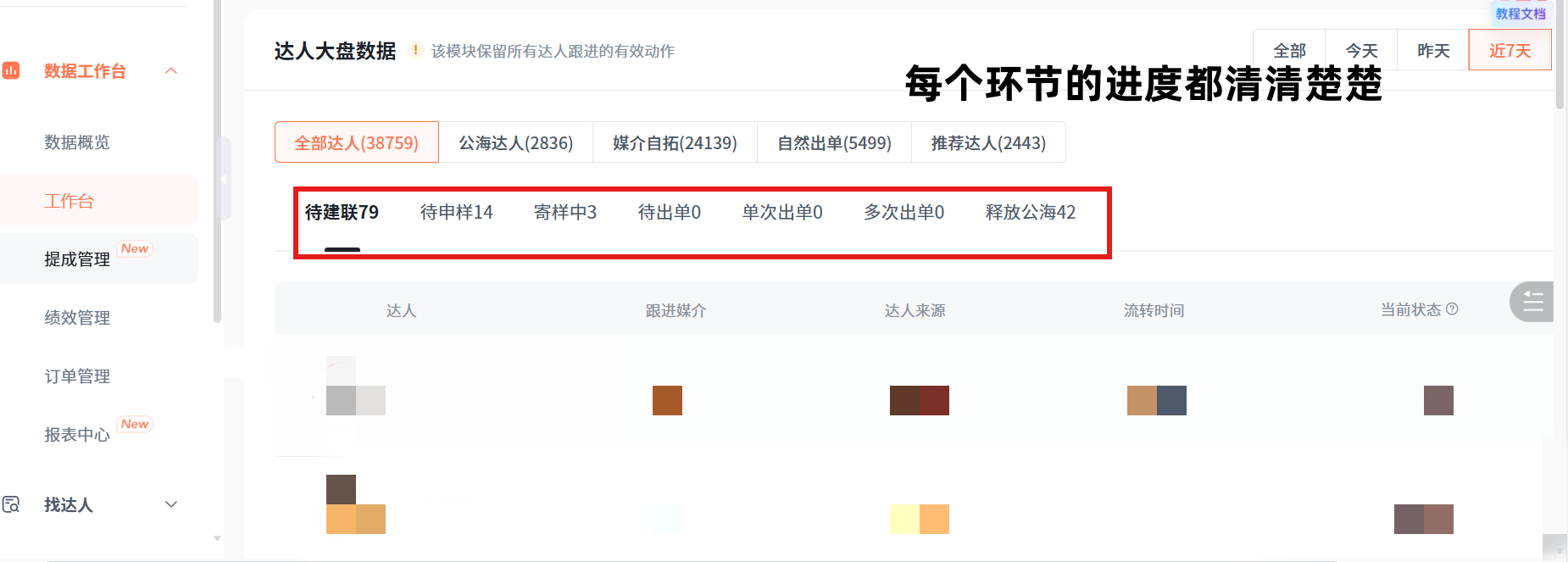This screenshot has width=1568, height=562.
Task: Select the 媒介自拓(24139) tab
Action: tap(675, 142)
